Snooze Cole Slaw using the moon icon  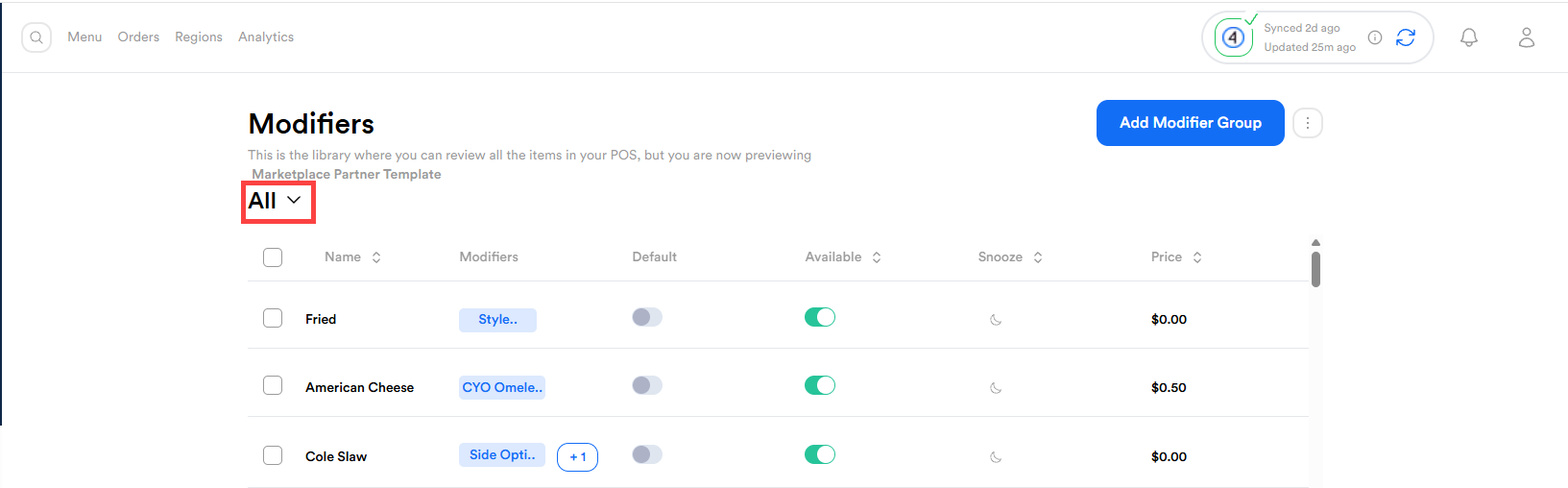point(996,457)
